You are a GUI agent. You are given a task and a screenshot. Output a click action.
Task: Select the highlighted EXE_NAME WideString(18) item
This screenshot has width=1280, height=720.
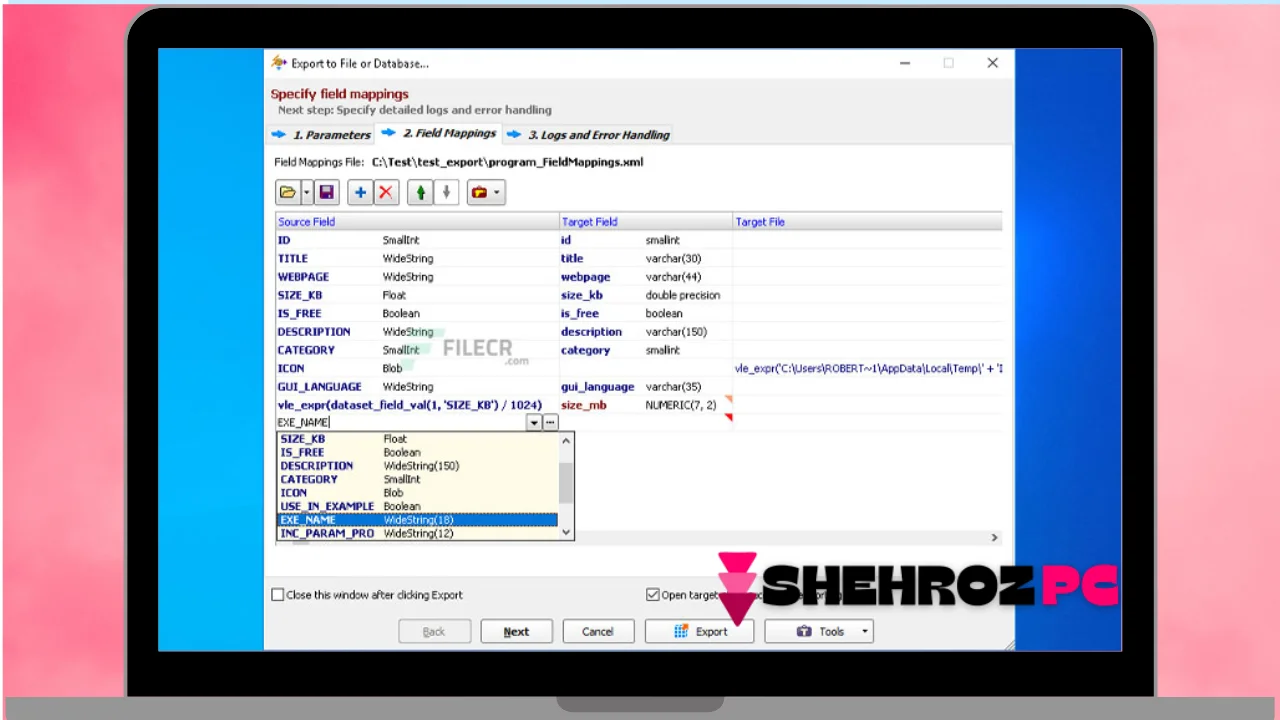[x=417, y=520]
